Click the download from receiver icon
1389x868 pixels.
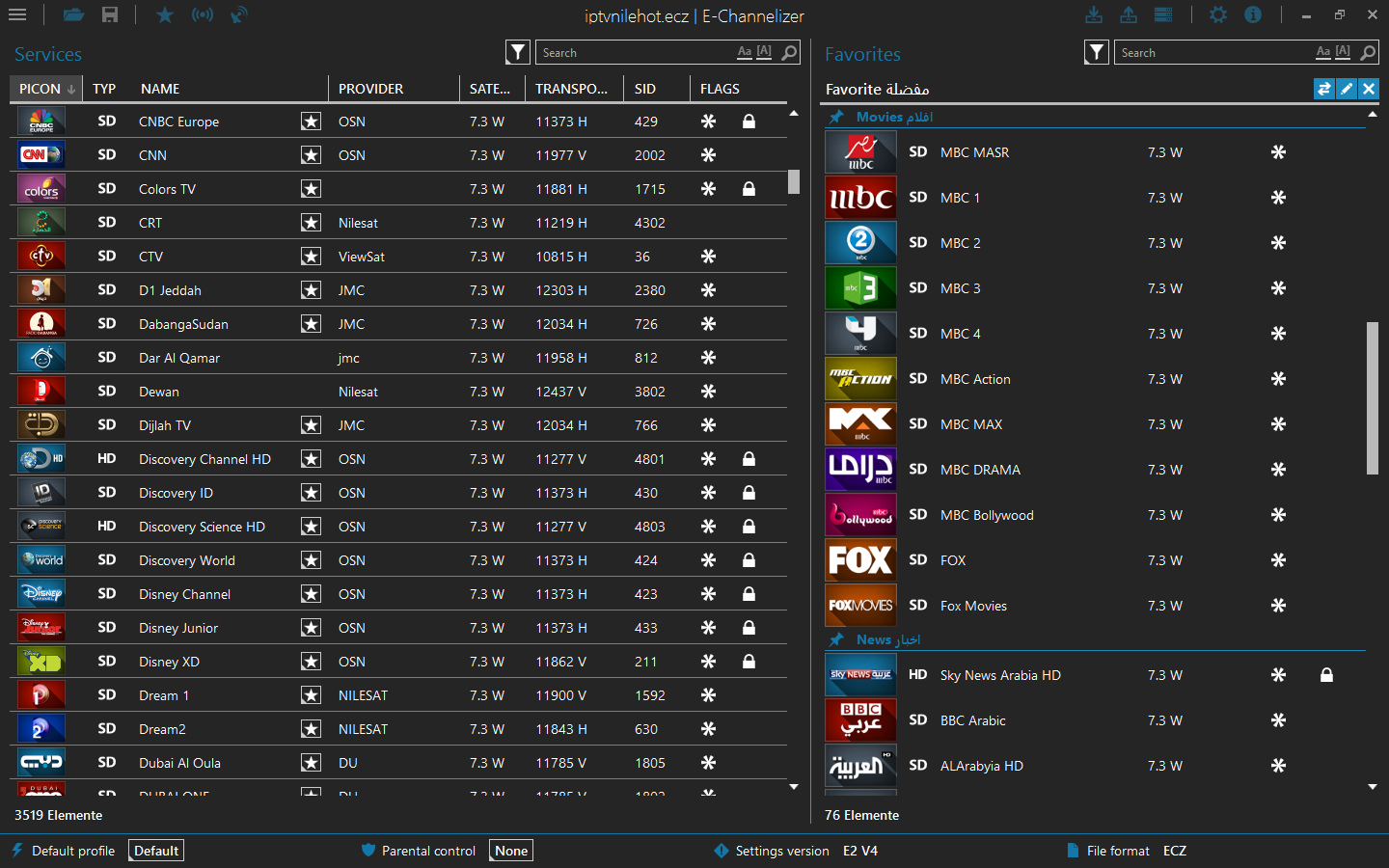coord(1093,14)
